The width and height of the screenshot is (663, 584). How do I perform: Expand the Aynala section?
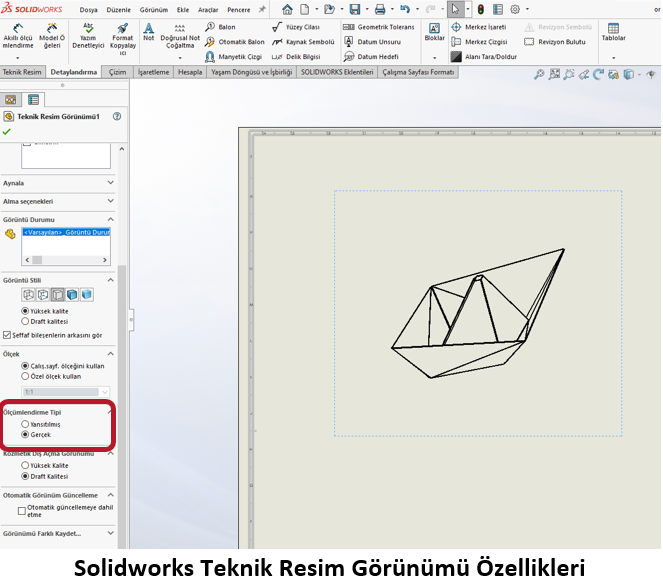coord(110,183)
